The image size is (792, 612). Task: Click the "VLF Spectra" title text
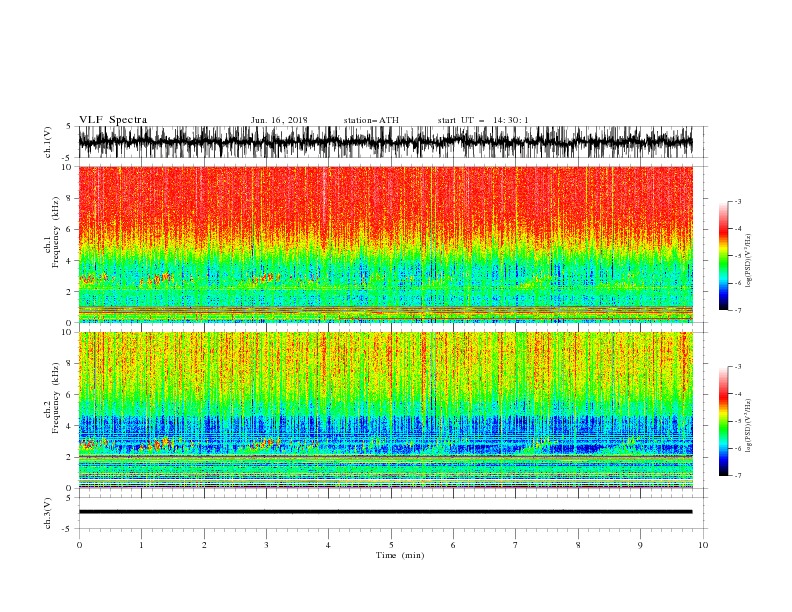(113, 120)
